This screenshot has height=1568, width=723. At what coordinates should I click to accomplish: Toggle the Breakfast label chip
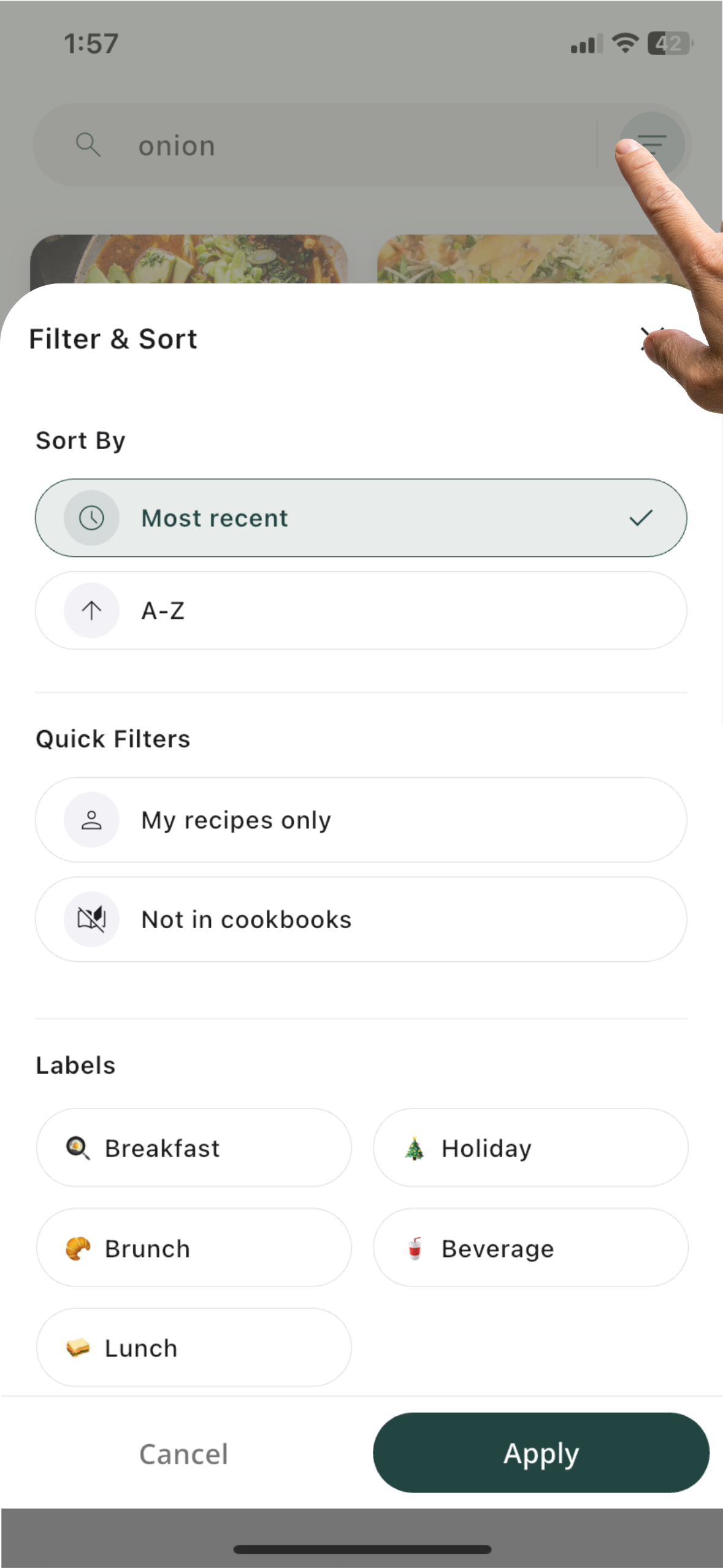coord(193,1147)
